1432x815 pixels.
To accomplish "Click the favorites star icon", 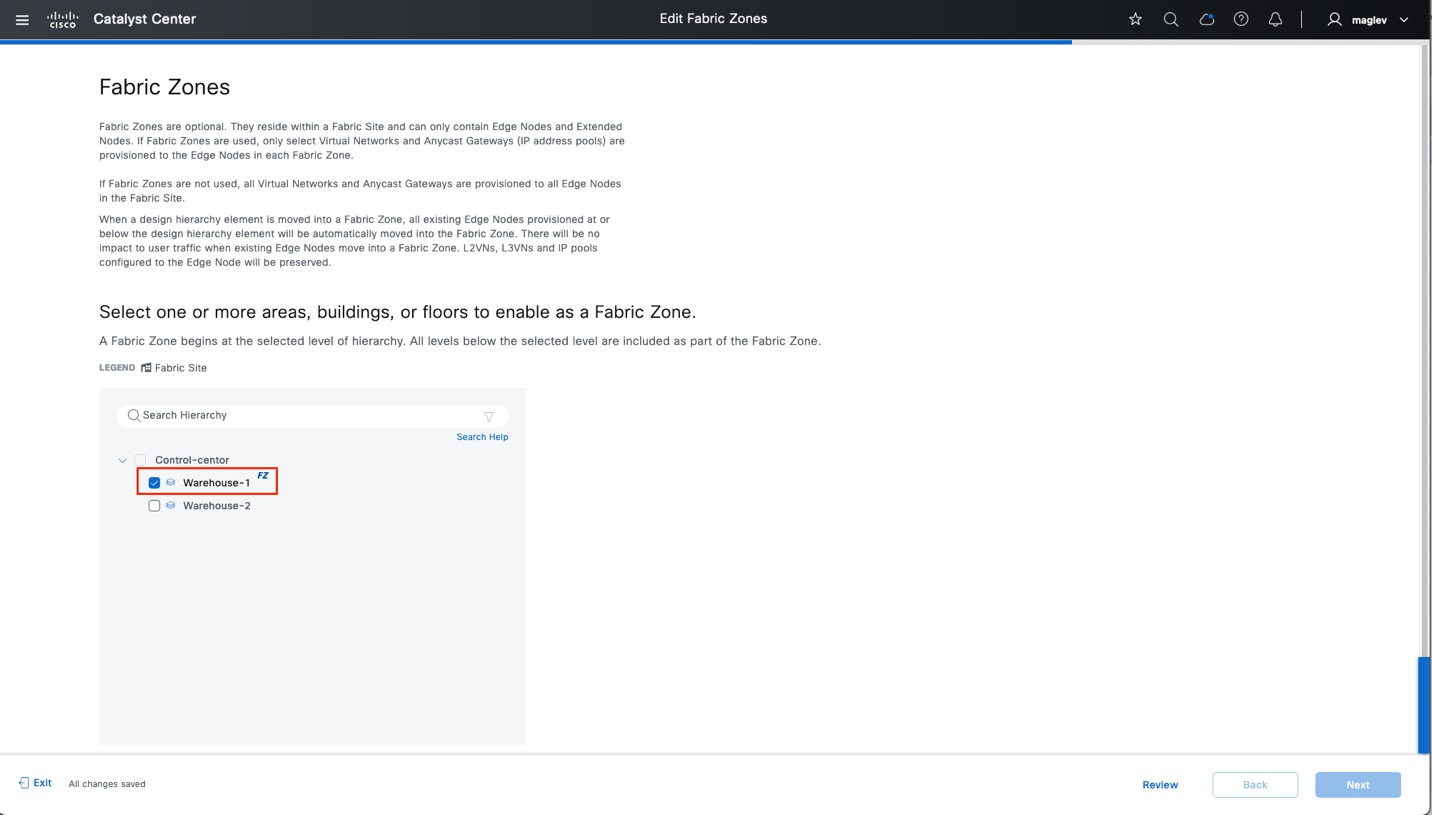I will pyautogui.click(x=1135, y=19).
